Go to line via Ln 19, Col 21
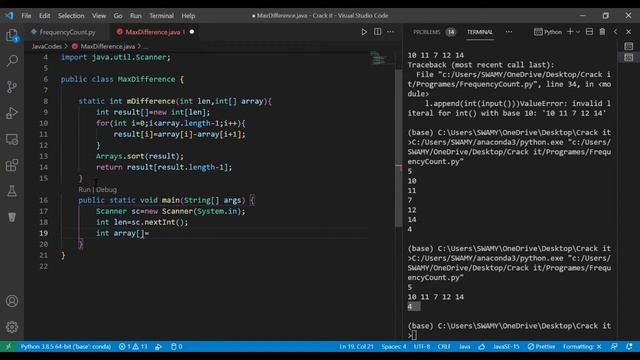 point(356,347)
